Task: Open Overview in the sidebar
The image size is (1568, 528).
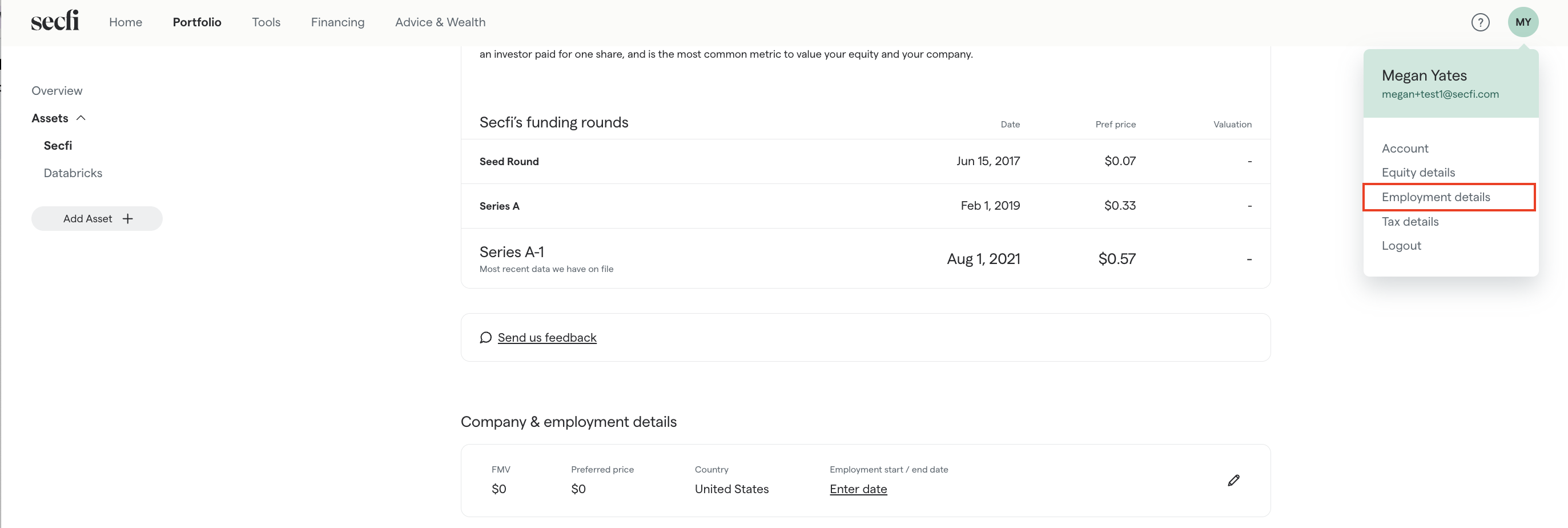Action: coord(57,91)
